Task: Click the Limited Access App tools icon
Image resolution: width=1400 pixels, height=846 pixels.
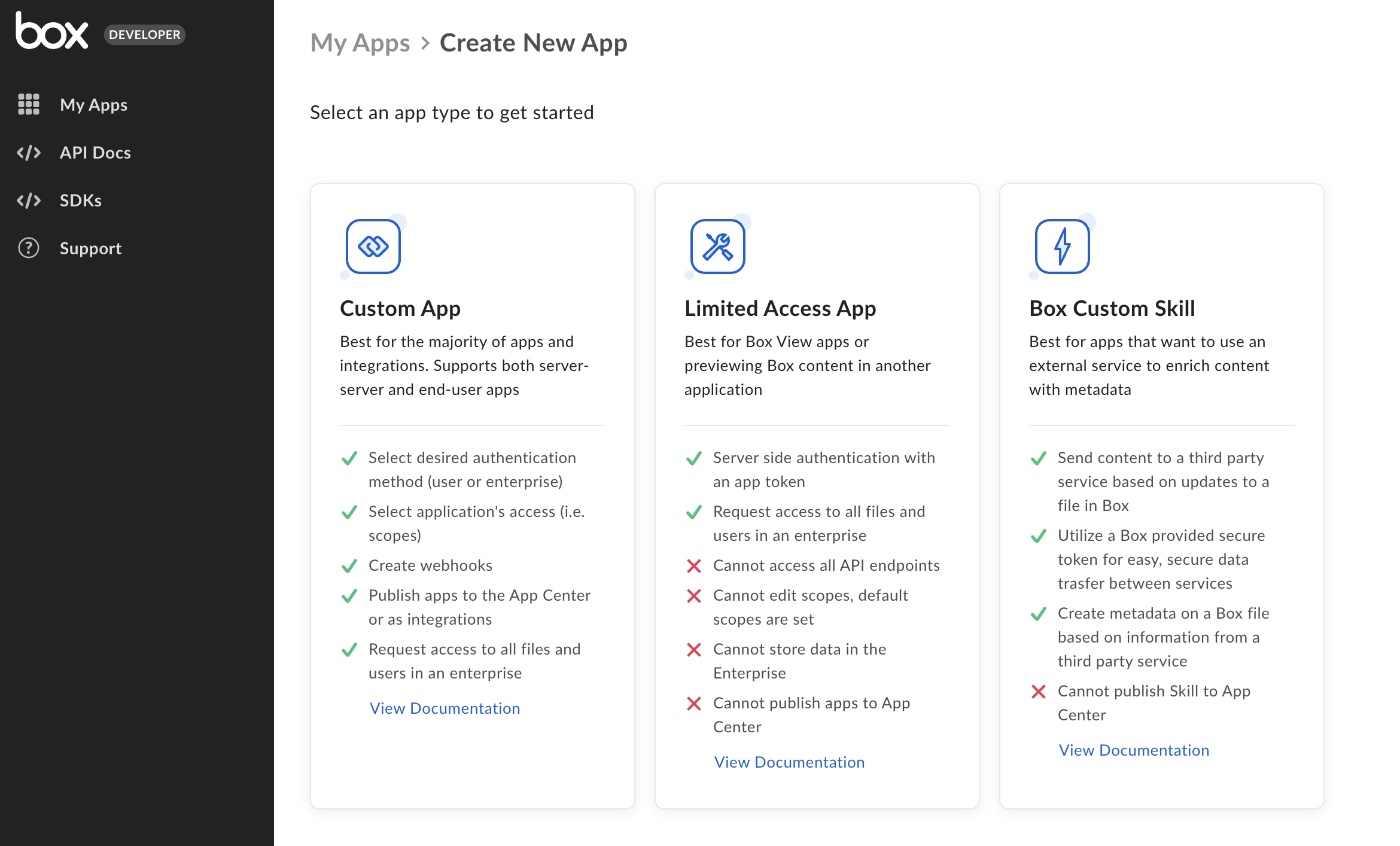Action: pos(717,246)
